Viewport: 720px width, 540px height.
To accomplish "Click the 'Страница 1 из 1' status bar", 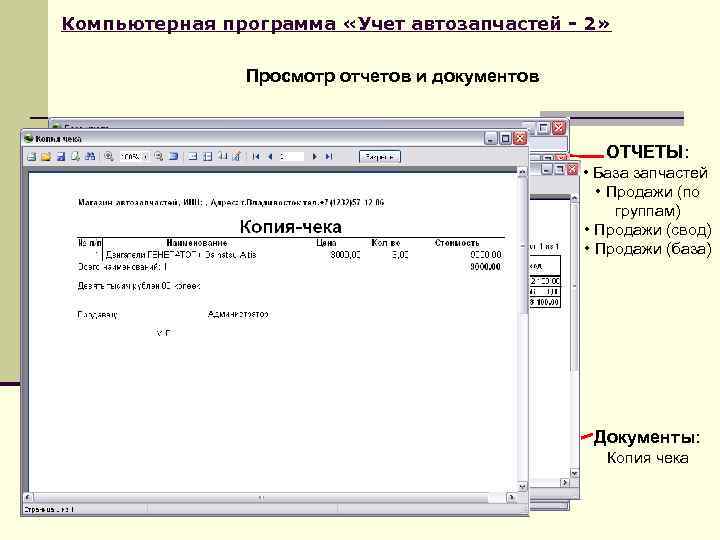I will pos(49,509).
